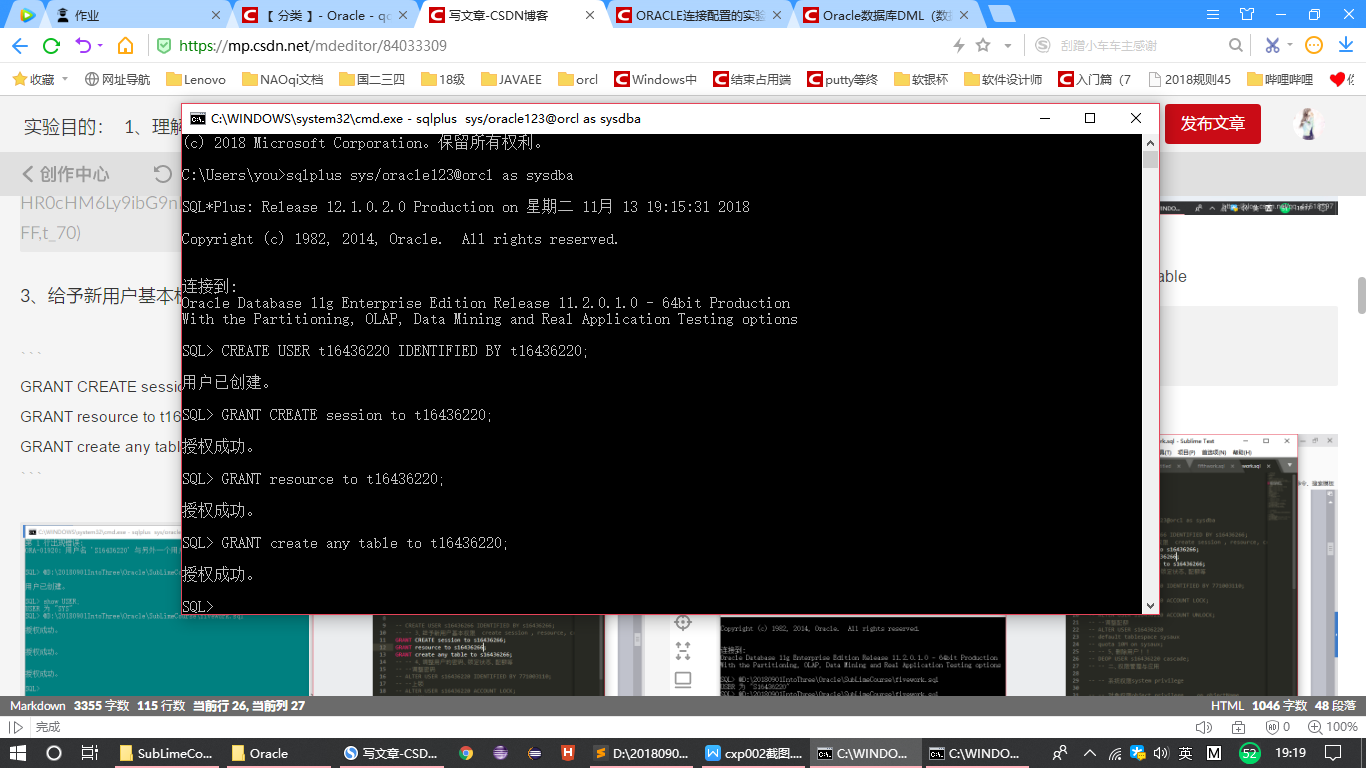Switch to cxp002截图 WPS taskbar item
Viewport: 1366px width, 768px height.
click(x=752, y=753)
